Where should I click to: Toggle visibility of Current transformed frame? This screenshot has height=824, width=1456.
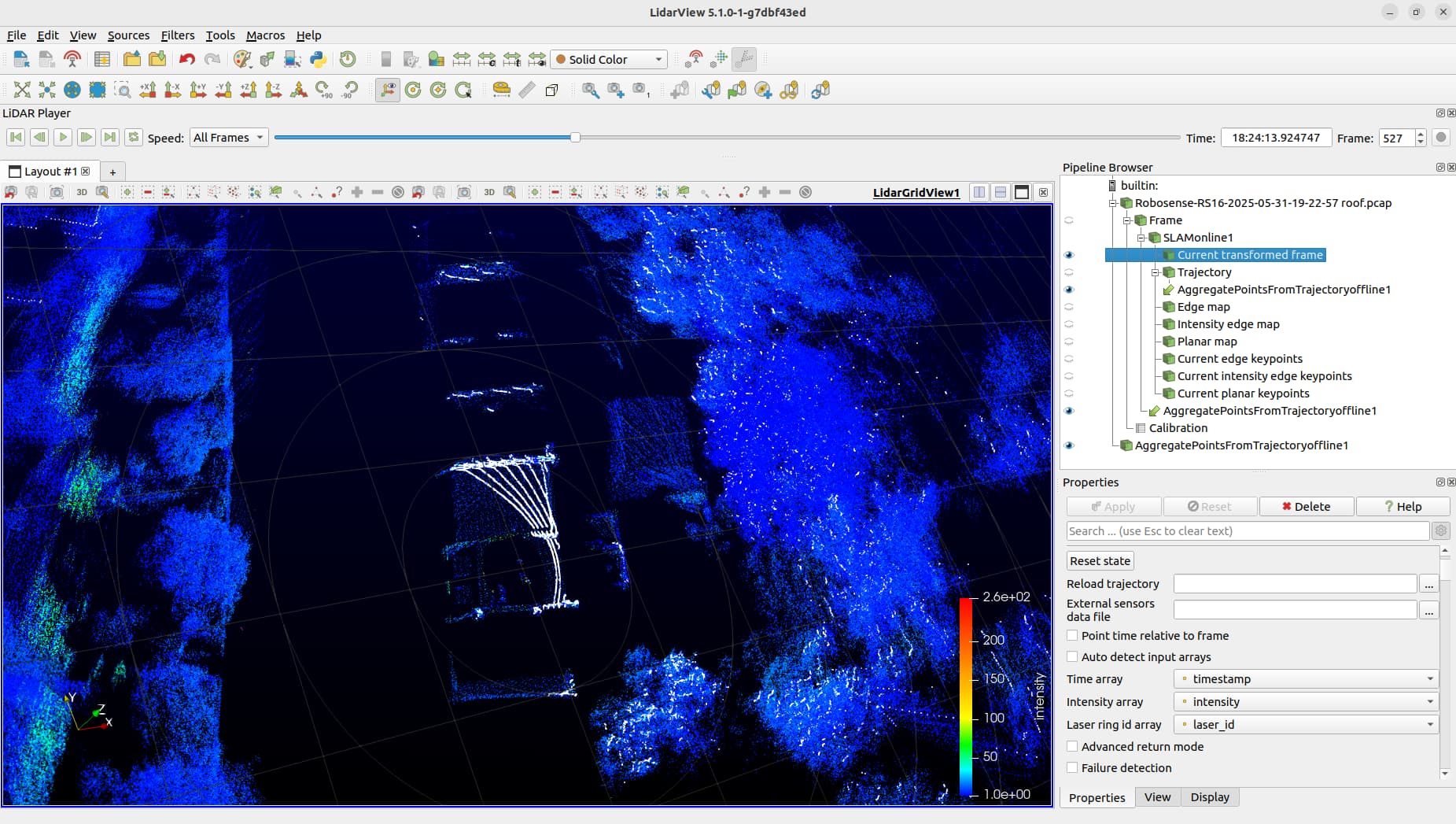pos(1069,255)
